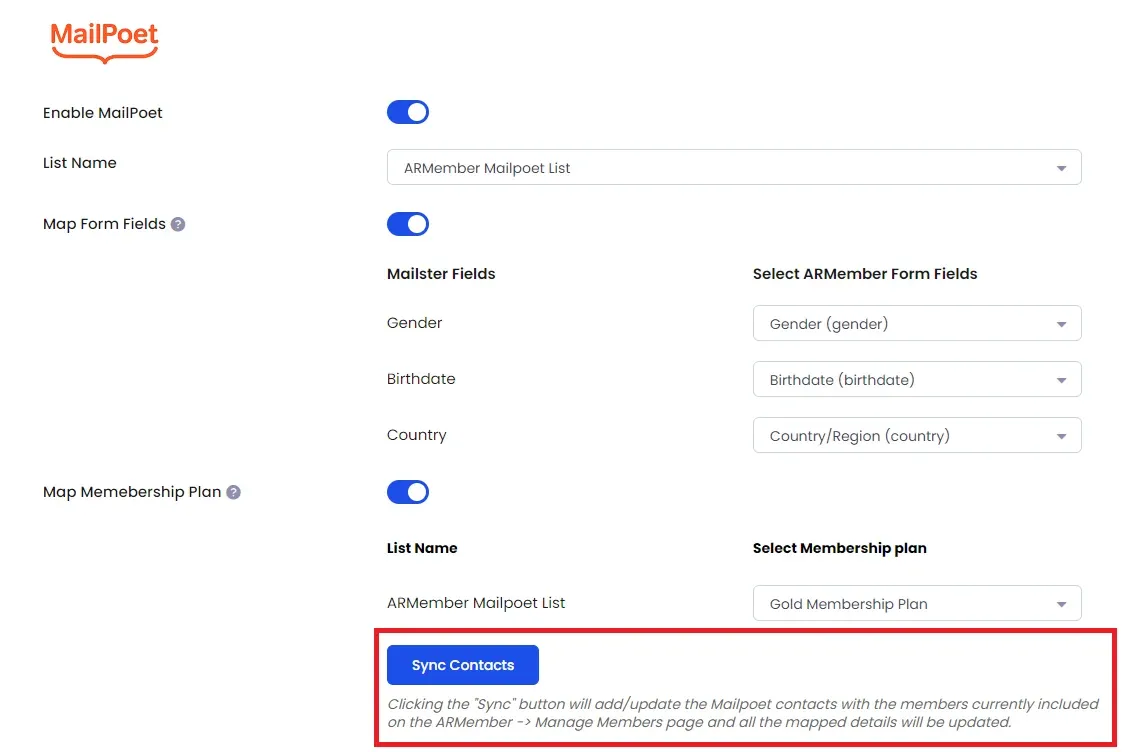
Task: Click help icon beside Map Form Fields
Action: (178, 224)
